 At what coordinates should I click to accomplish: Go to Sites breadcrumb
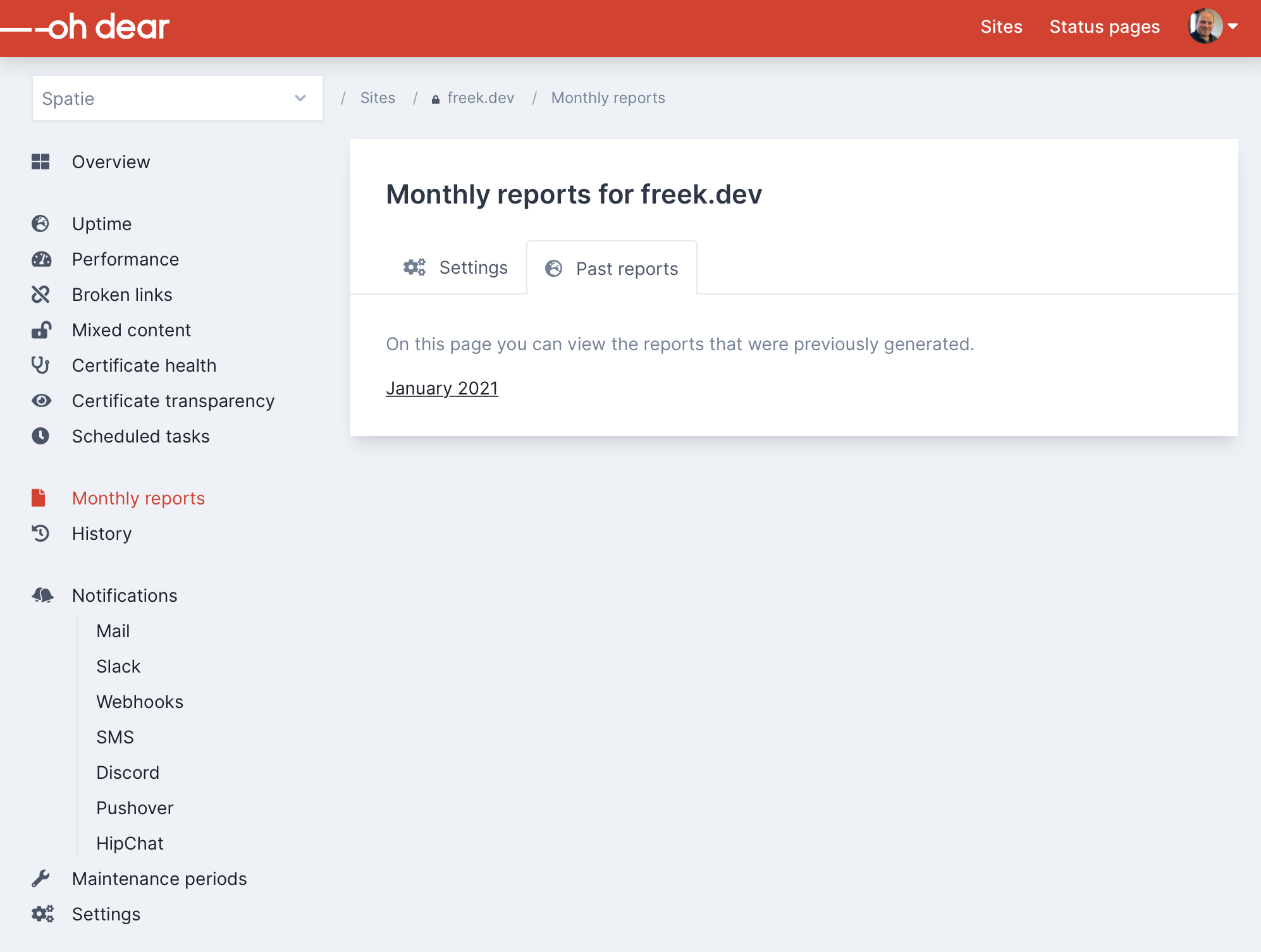tap(378, 98)
